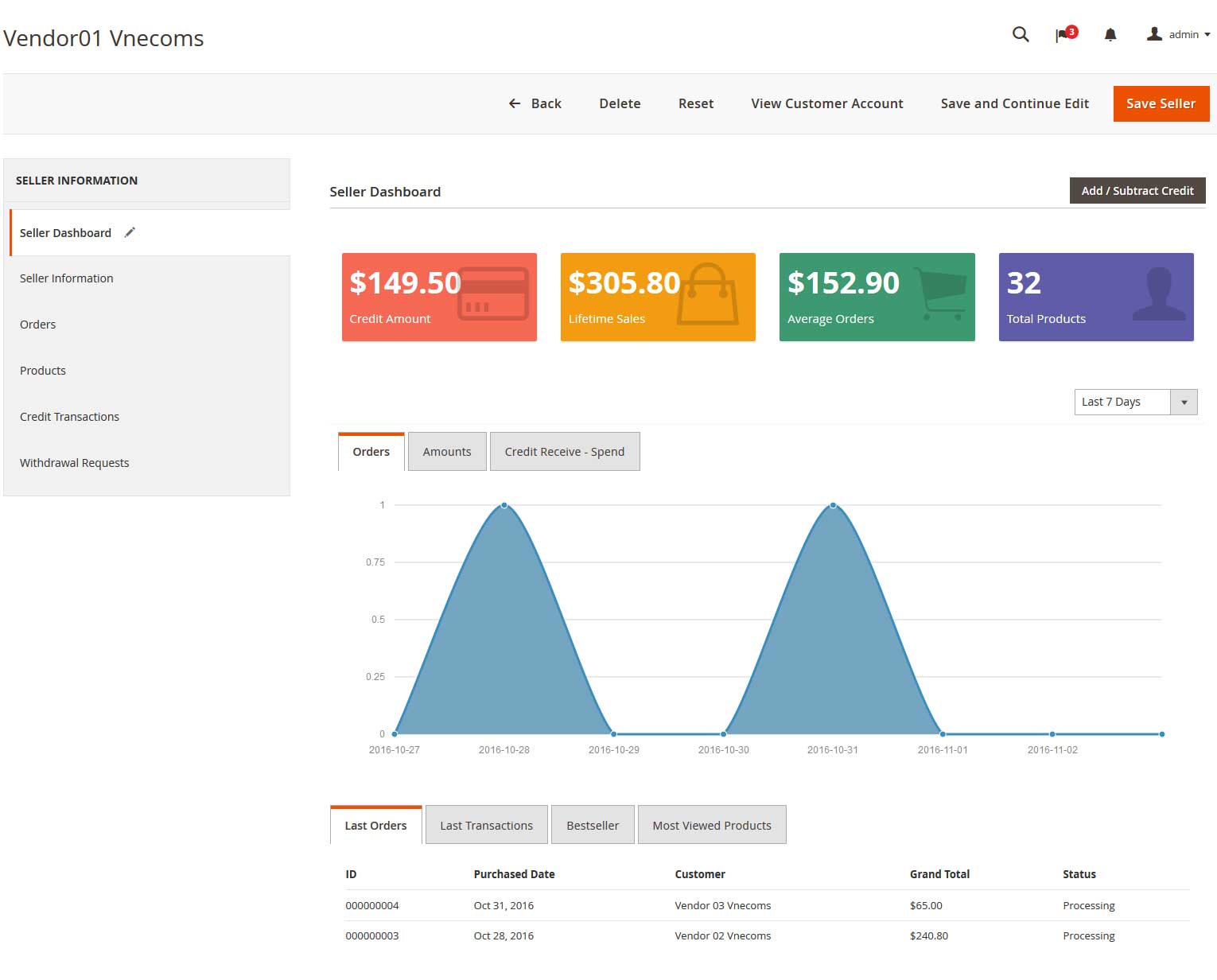Click the Oct 28, 2016 date cell

pyautogui.click(x=504, y=935)
